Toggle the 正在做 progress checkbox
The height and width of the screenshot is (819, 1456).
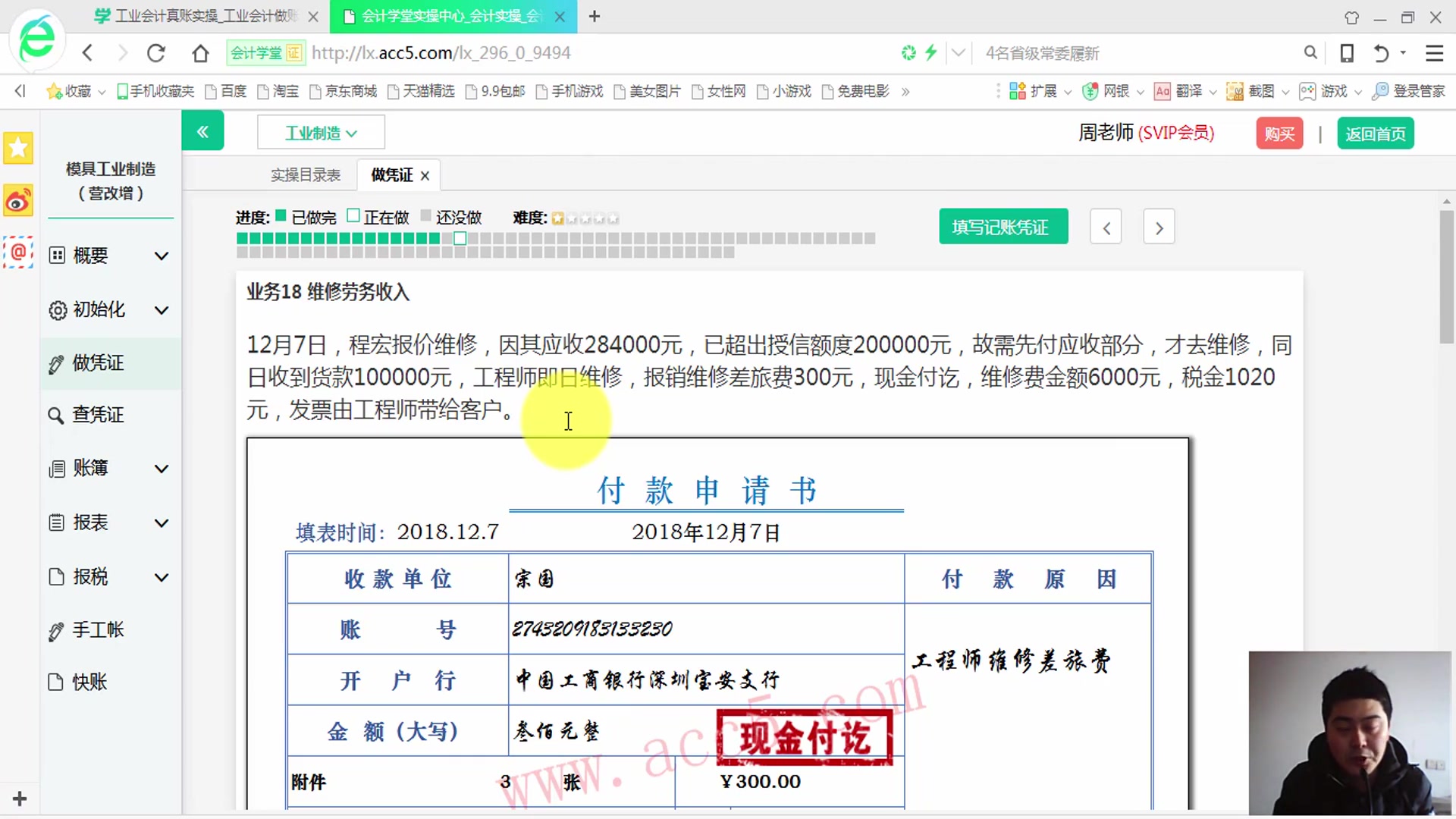[352, 216]
